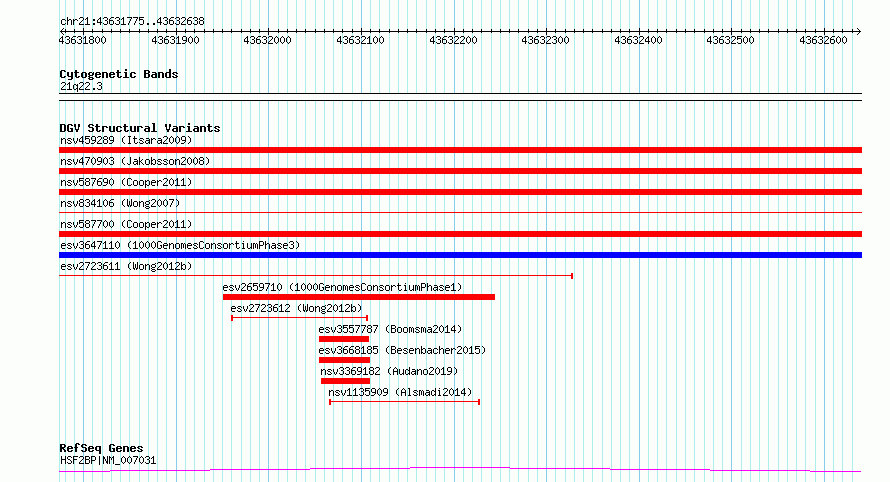Screen dimensions: 890x482
Task: Click the red bar under nsv3369182
Action: click(345, 381)
